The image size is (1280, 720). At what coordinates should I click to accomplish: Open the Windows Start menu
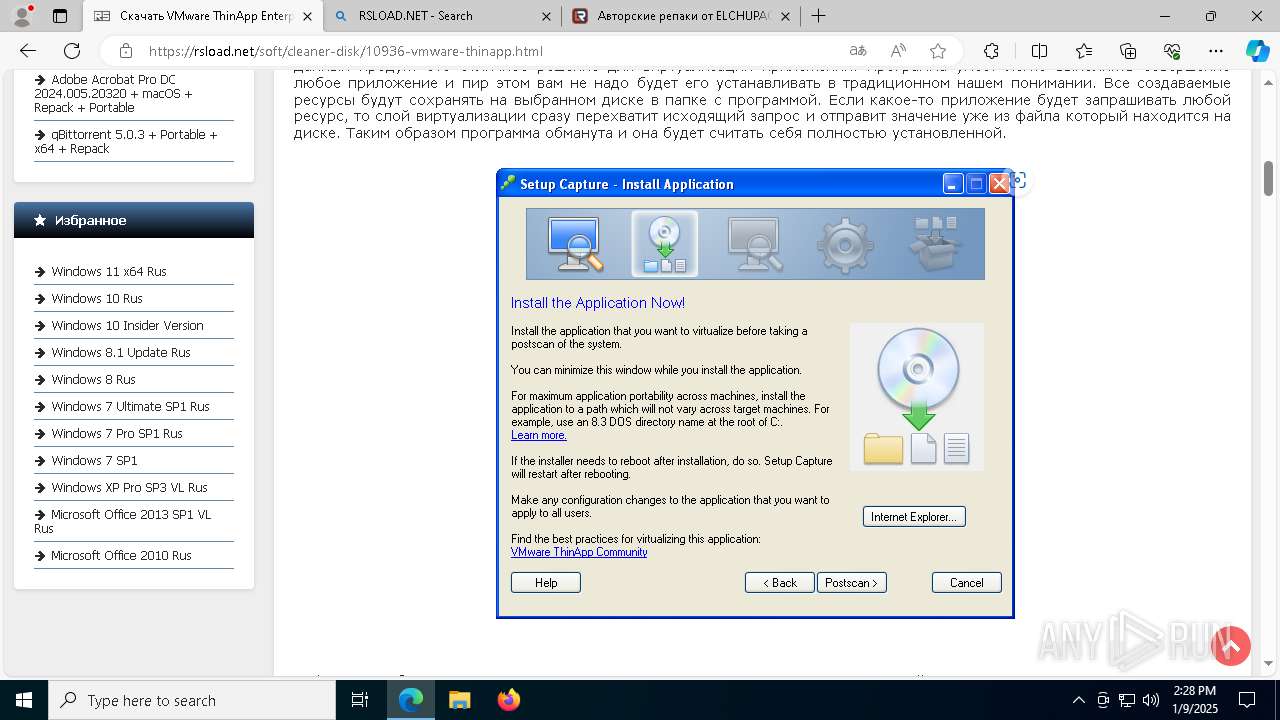point(24,700)
